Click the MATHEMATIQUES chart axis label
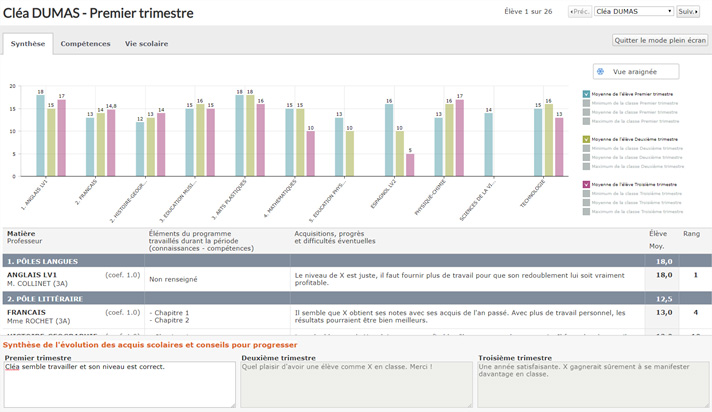This screenshot has height=412, width=712. pos(280,198)
